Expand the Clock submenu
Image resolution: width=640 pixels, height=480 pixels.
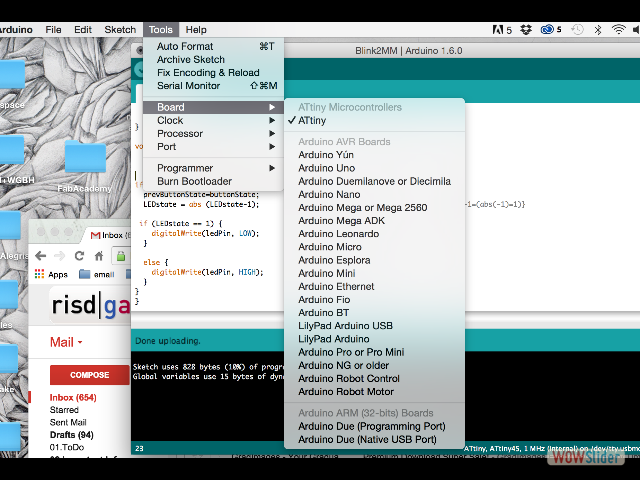click(x=213, y=120)
